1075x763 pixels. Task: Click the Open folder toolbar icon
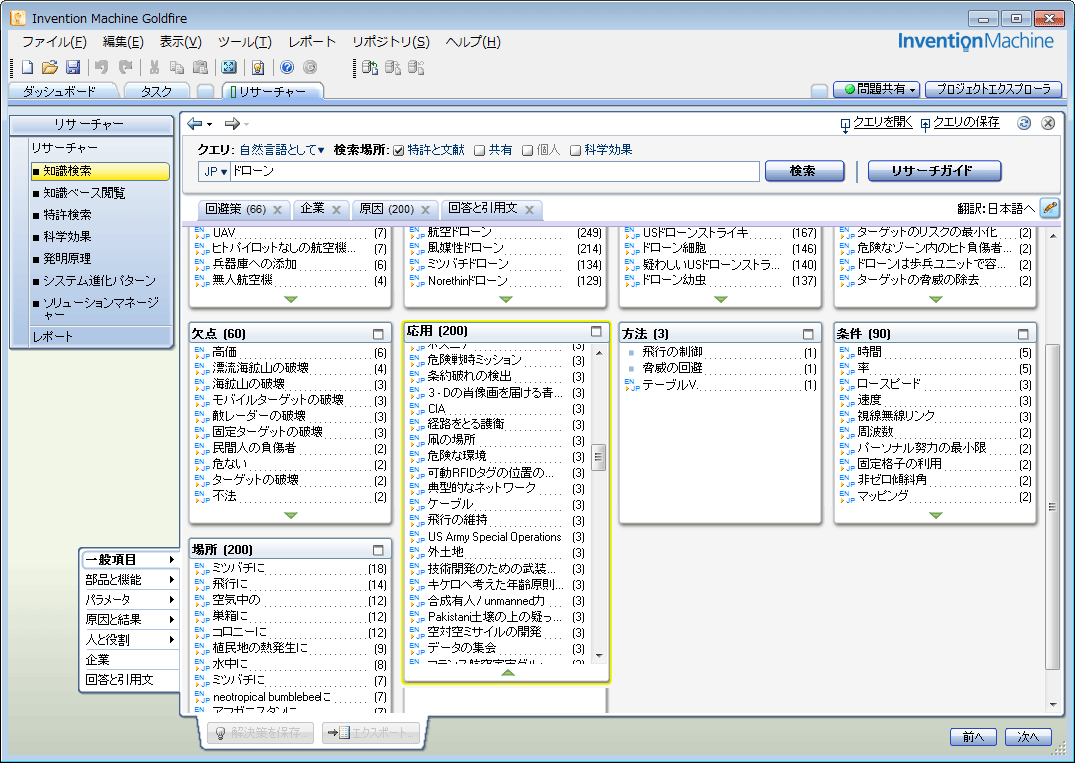pos(49,67)
